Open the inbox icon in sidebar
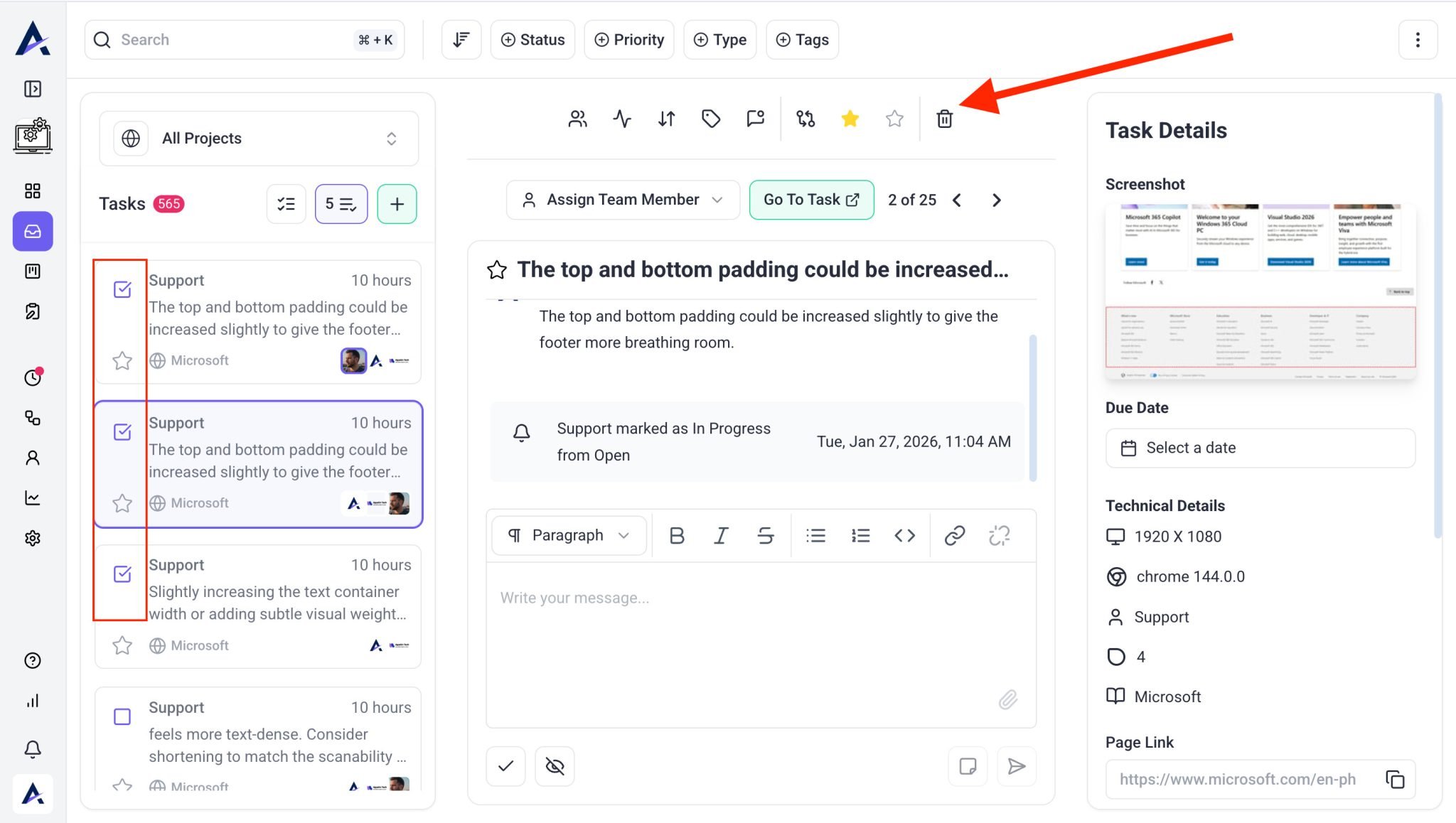 tap(33, 231)
